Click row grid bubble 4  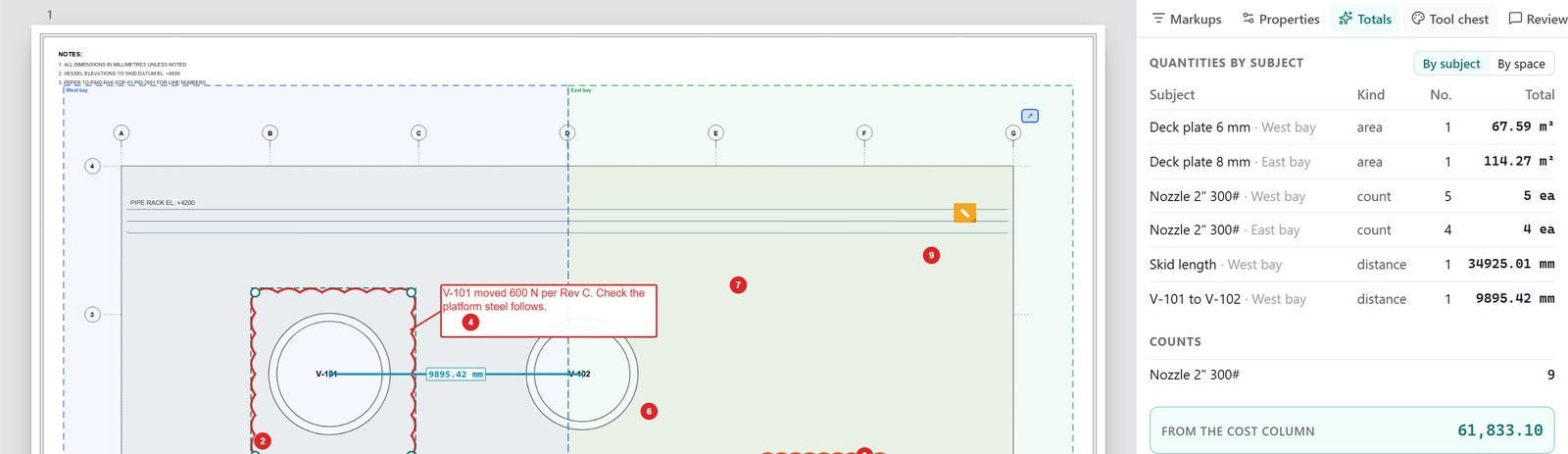coord(92,166)
